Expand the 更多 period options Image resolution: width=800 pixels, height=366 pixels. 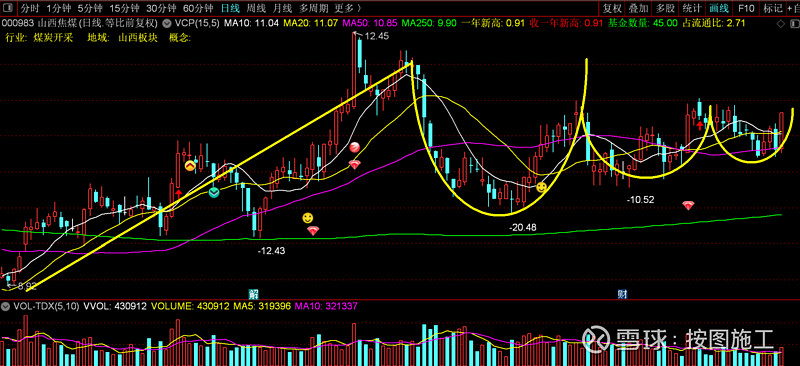click(348, 8)
